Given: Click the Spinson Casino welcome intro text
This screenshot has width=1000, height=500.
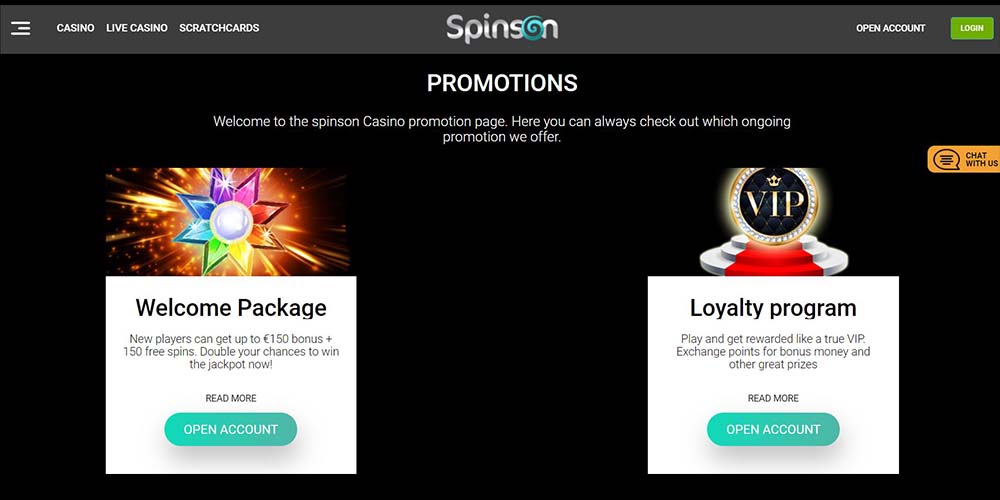Looking at the screenshot, I should (x=502, y=129).
